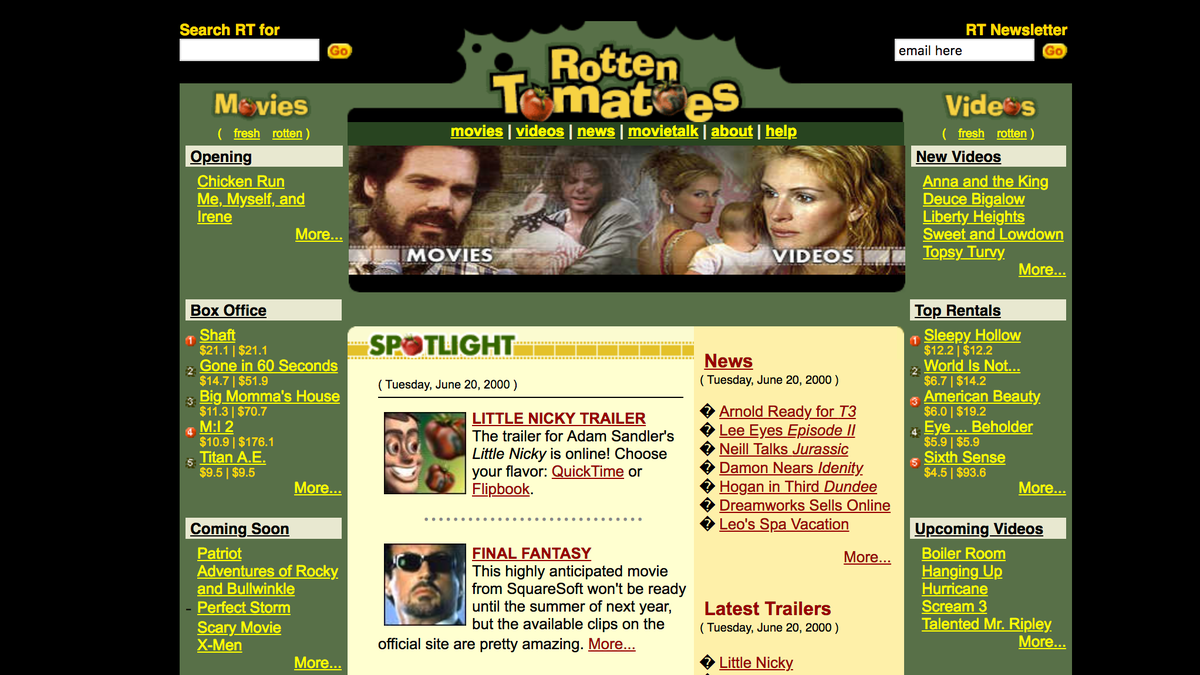Focus the Search RT input field
The image size is (1200, 675).
point(249,50)
